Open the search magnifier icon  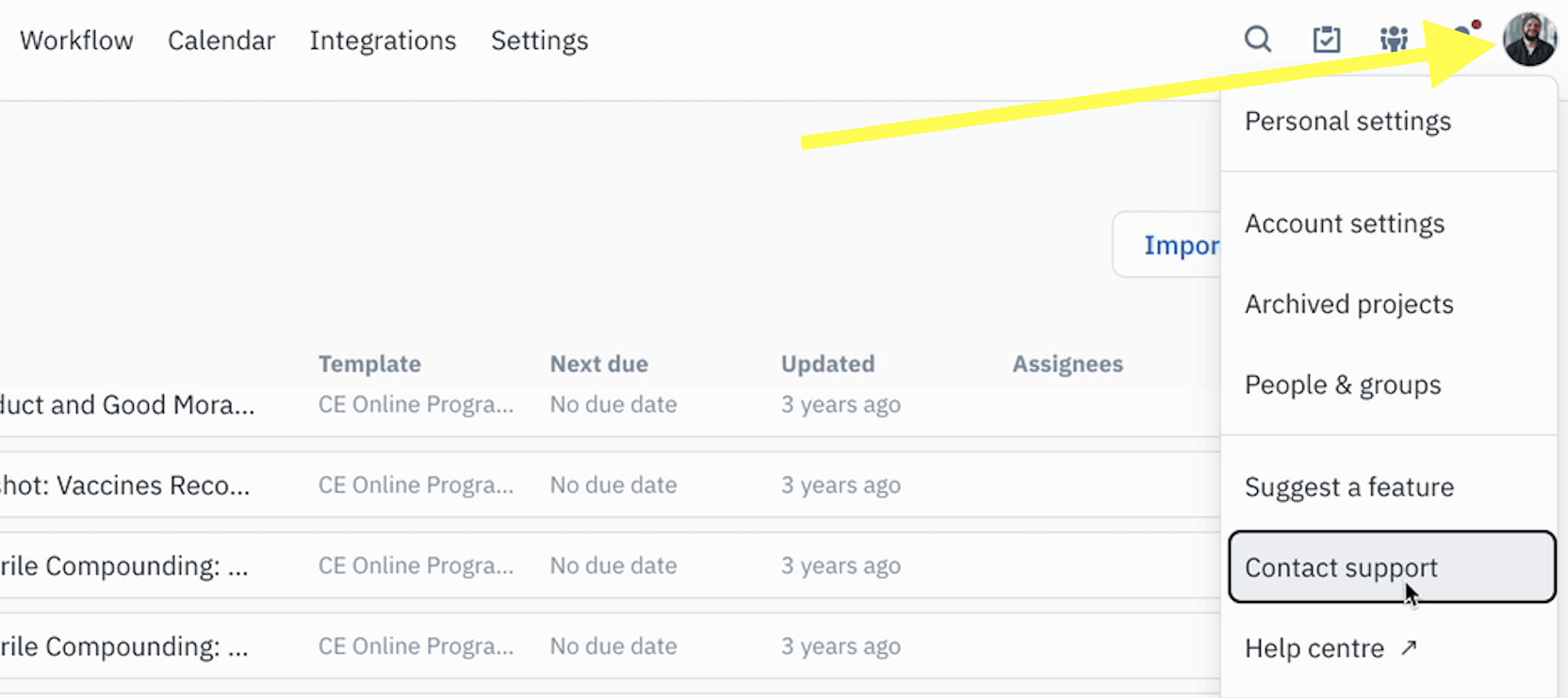click(1258, 40)
